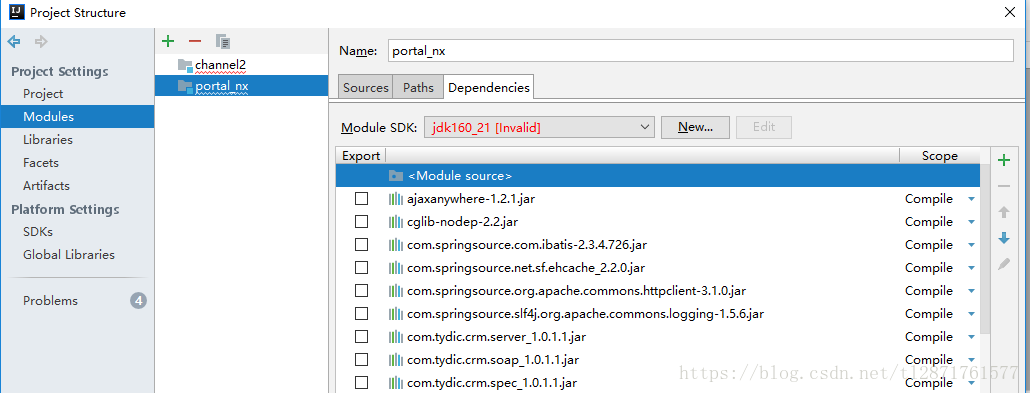The image size is (1030, 393).
Task: Switch to the Paths tab
Action: [418, 87]
